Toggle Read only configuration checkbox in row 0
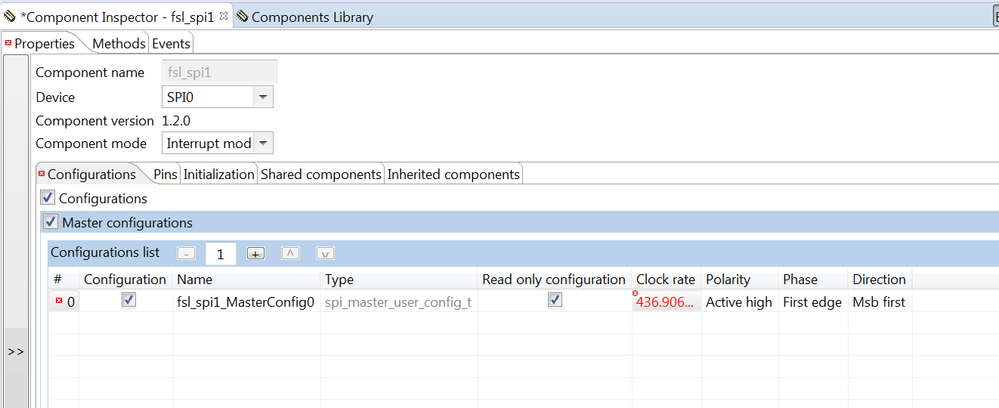 click(x=555, y=300)
